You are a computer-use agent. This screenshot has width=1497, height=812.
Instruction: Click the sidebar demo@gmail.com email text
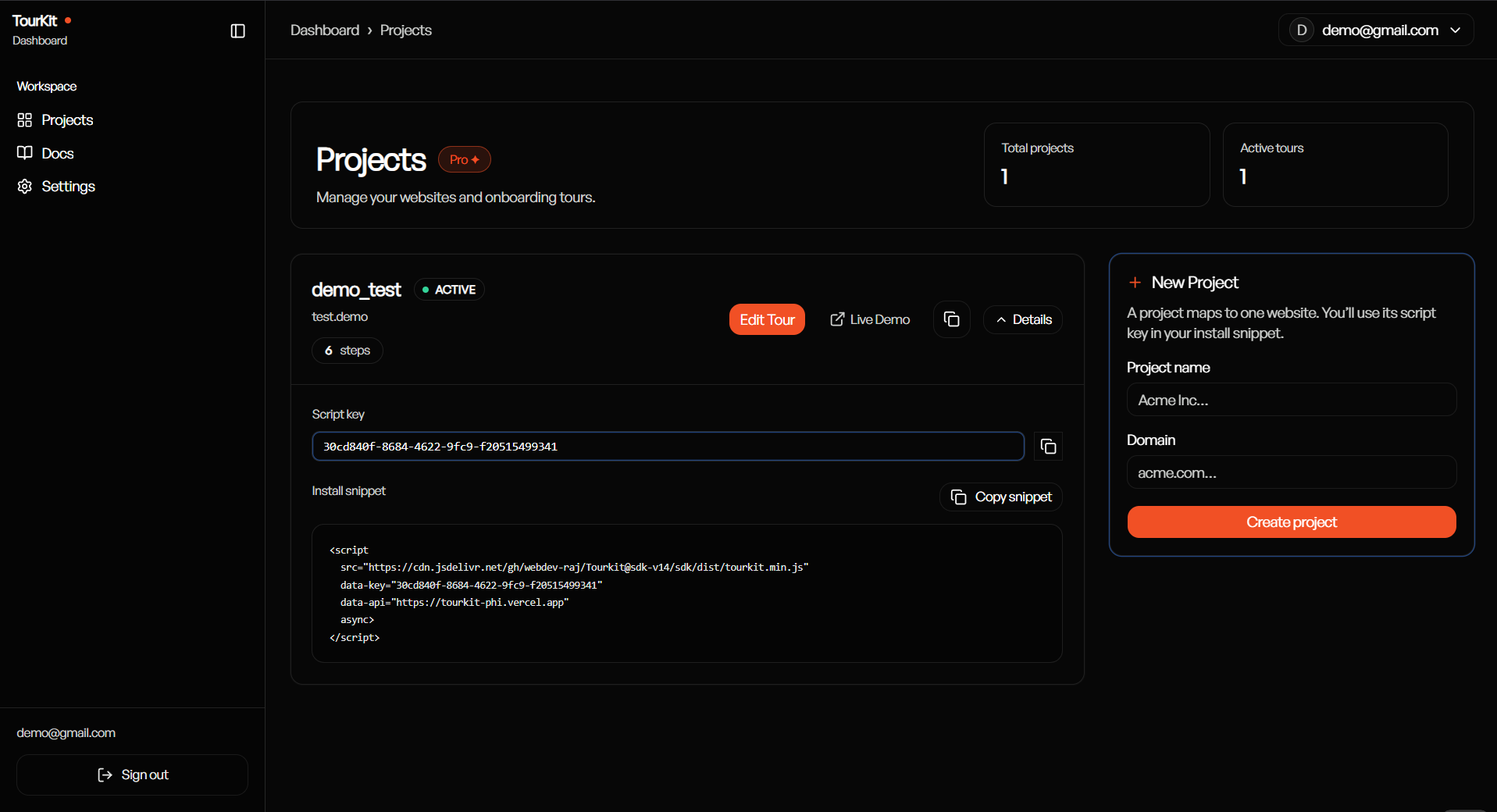click(x=66, y=733)
